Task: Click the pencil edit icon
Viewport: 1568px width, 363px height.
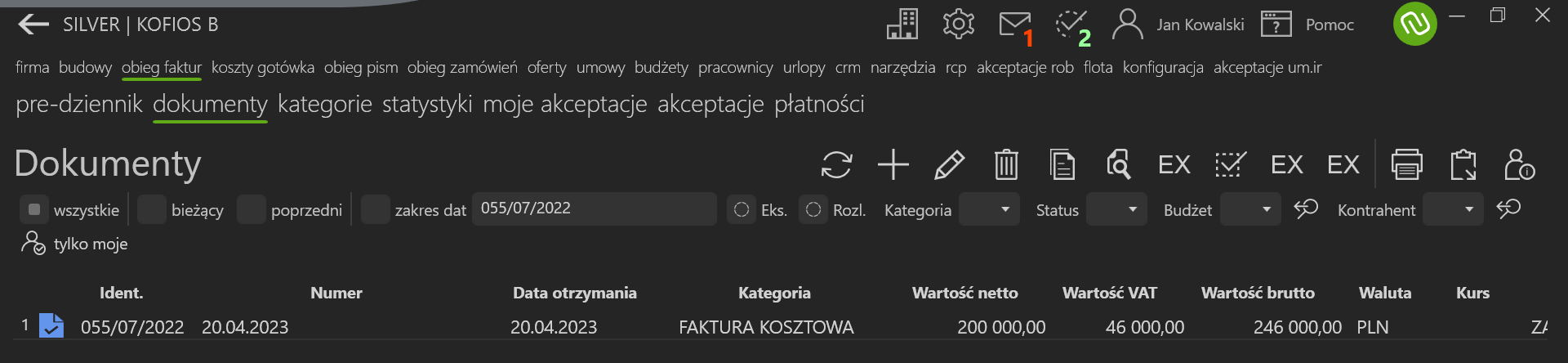Action: tap(949, 164)
